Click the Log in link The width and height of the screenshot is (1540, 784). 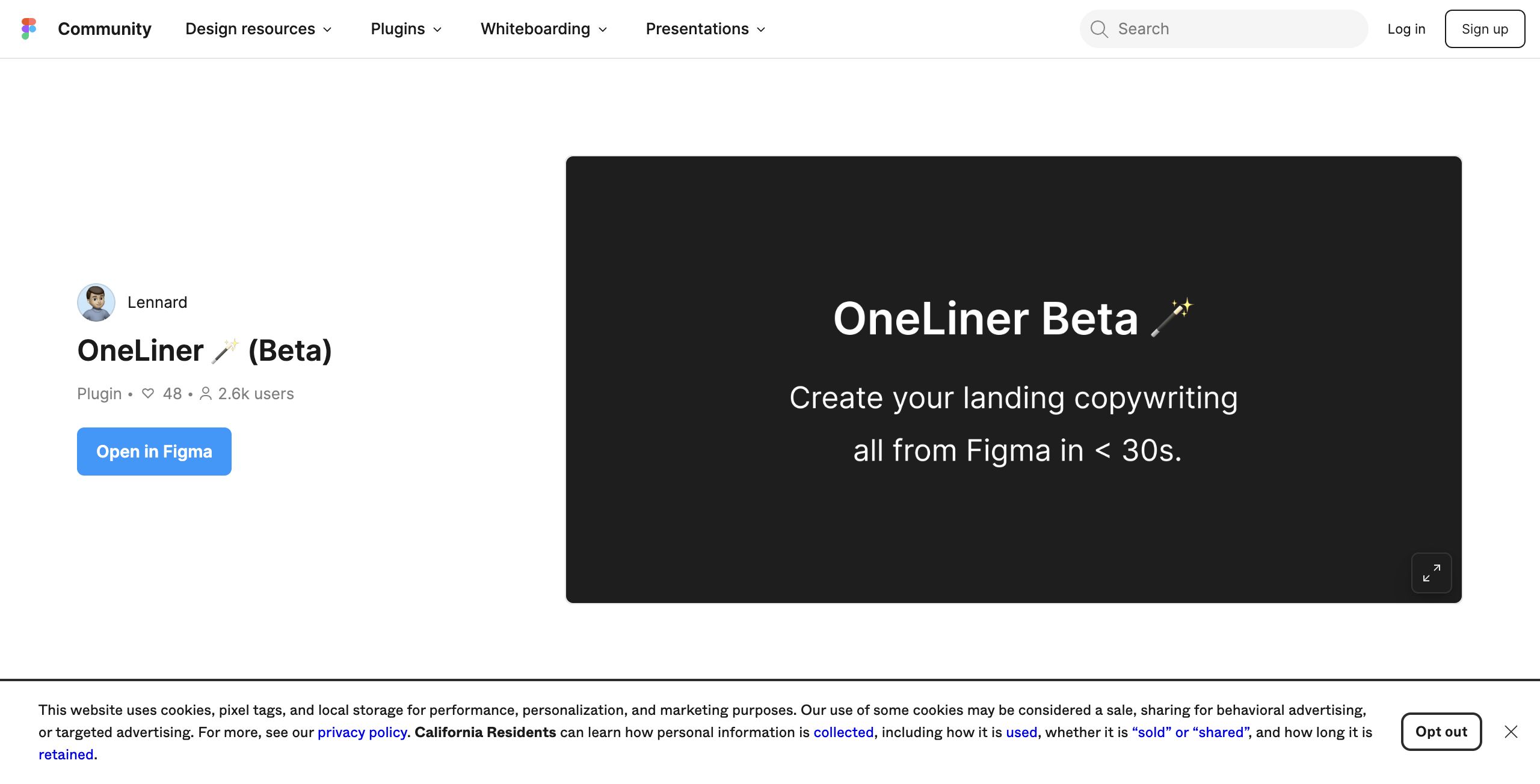pyautogui.click(x=1406, y=29)
